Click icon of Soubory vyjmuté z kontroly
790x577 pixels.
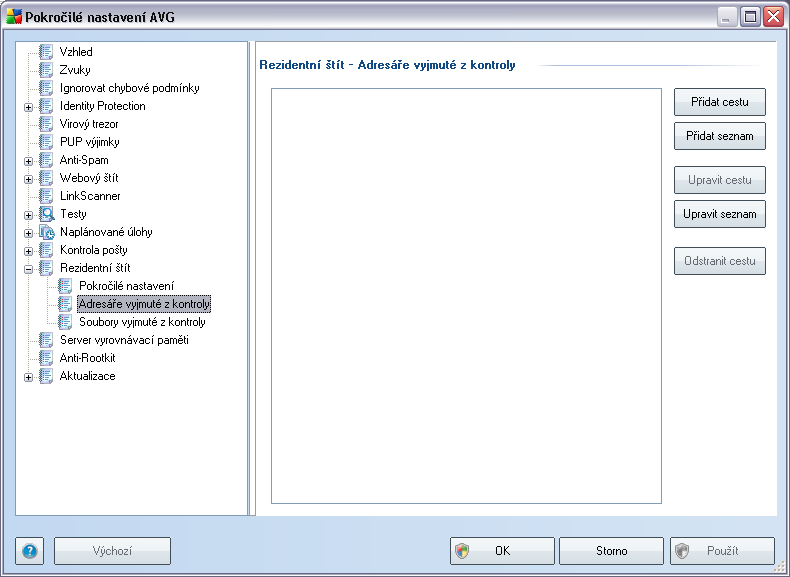[65, 322]
